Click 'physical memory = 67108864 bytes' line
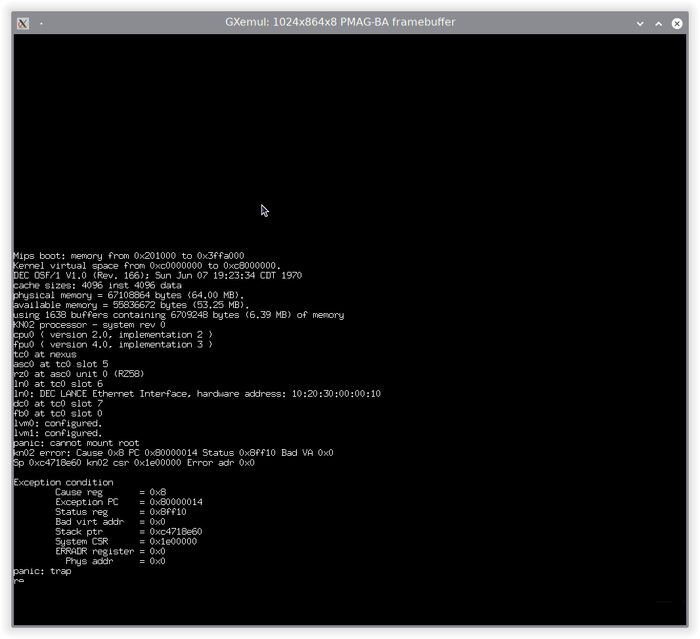This screenshot has width=700, height=639. pos(129,295)
